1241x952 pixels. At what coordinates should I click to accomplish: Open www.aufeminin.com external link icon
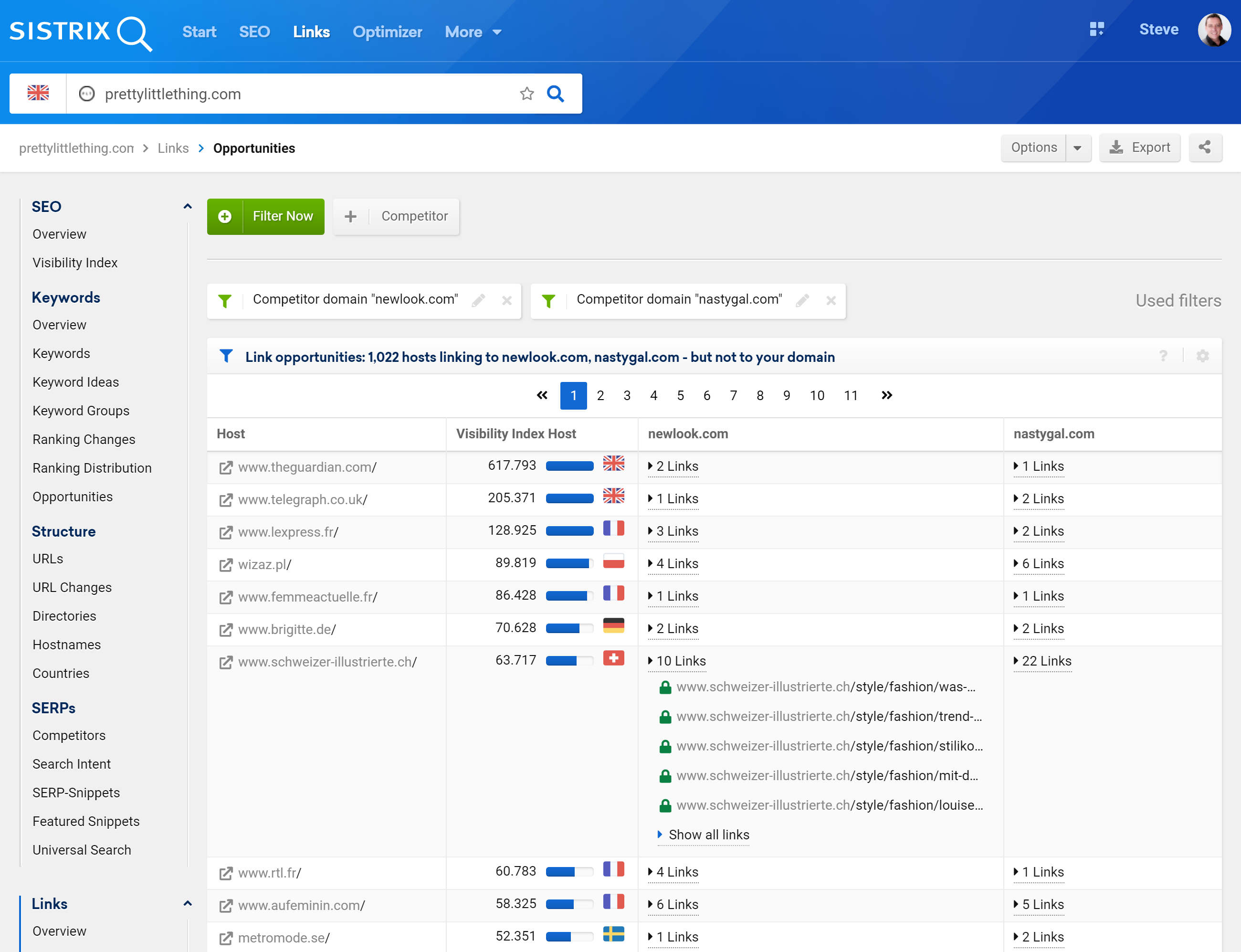(225, 906)
